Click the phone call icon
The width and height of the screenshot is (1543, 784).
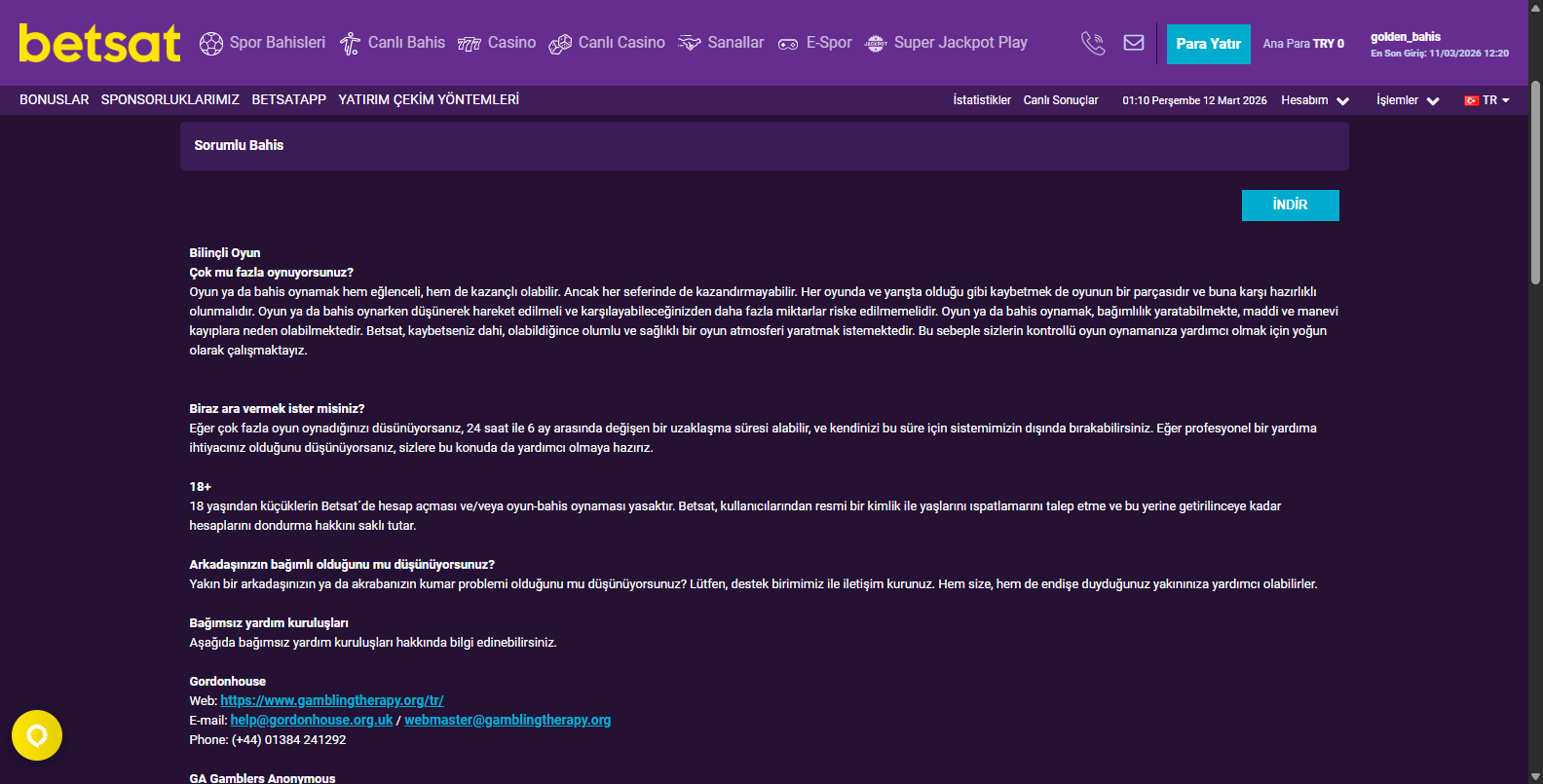click(x=1093, y=44)
